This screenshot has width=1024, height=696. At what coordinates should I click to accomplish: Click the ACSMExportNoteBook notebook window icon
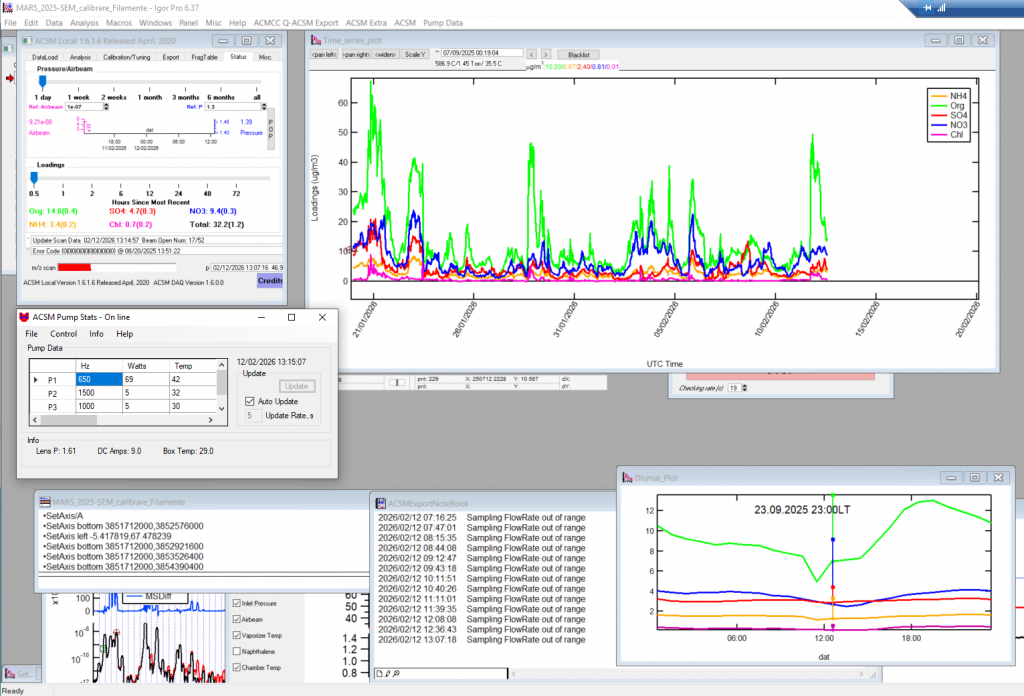(x=380, y=503)
